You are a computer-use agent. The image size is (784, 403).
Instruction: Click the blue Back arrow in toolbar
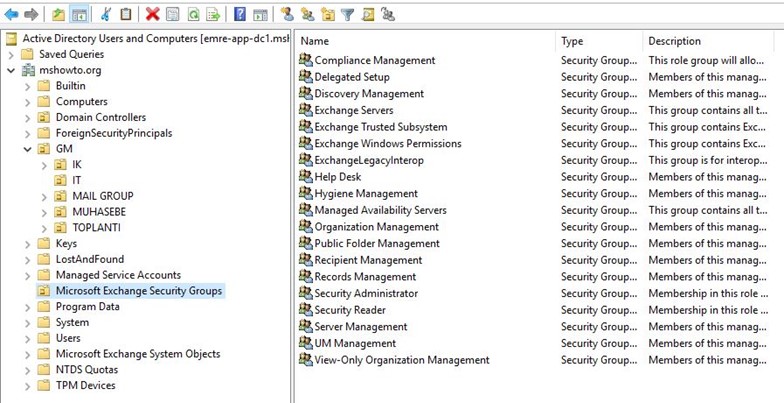12,14
